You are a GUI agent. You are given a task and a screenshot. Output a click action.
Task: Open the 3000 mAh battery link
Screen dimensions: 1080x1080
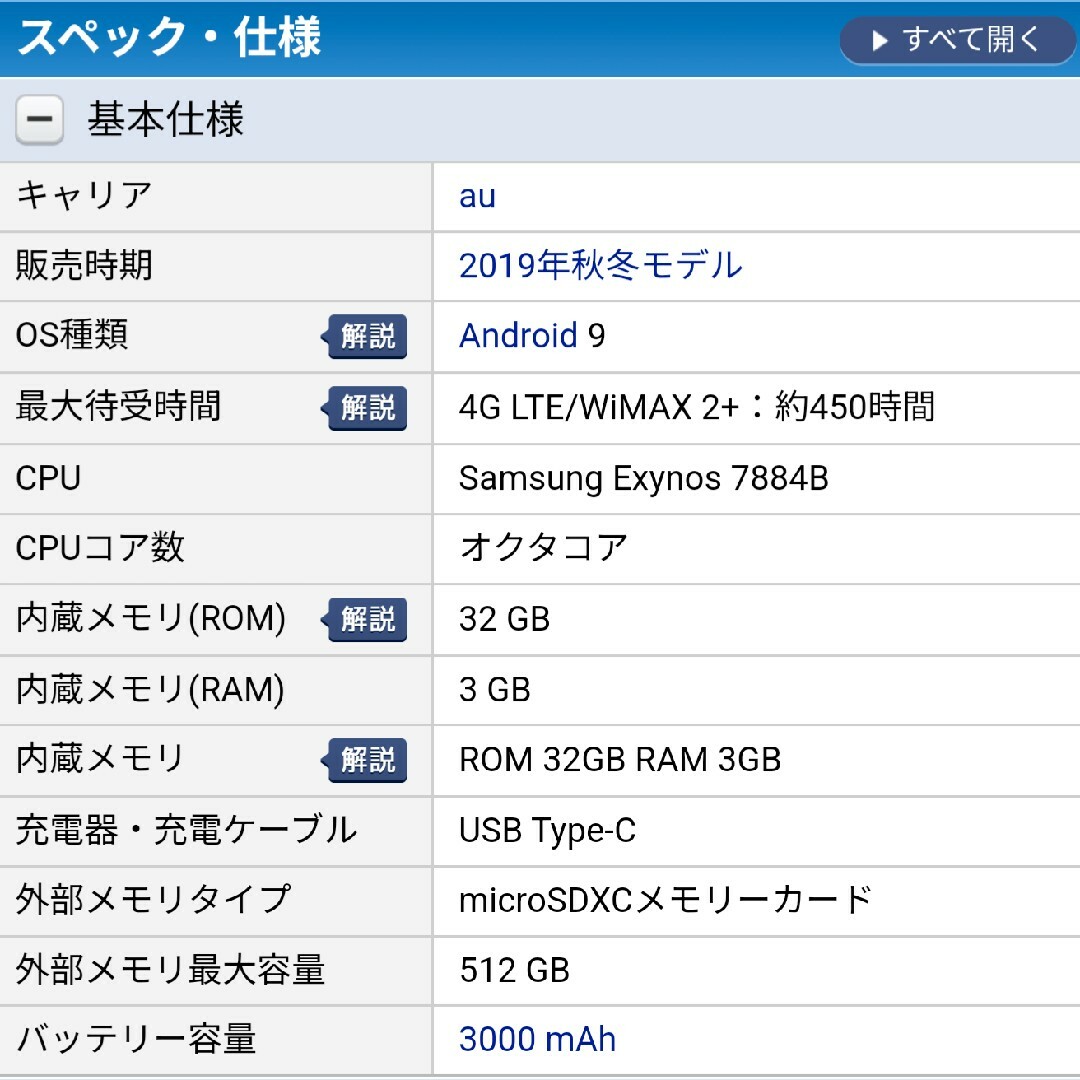click(x=537, y=1039)
